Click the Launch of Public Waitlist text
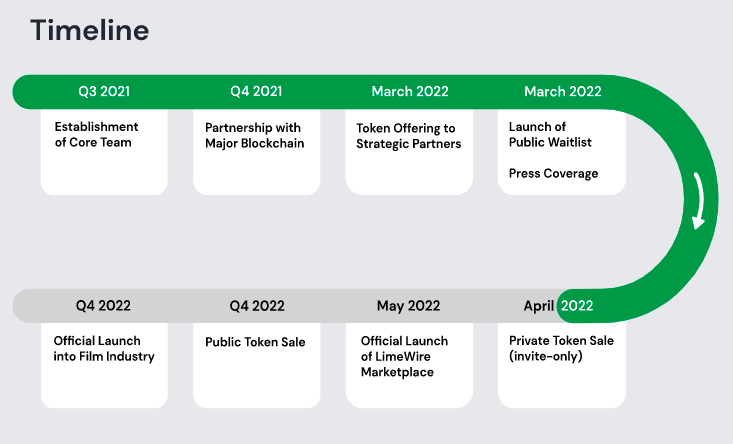 point(550,134)
